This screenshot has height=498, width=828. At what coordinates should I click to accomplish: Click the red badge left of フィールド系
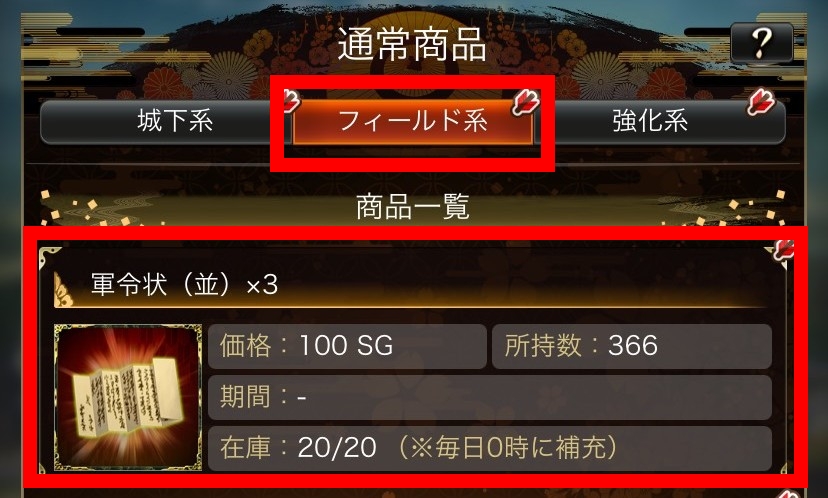click(291, 101)
